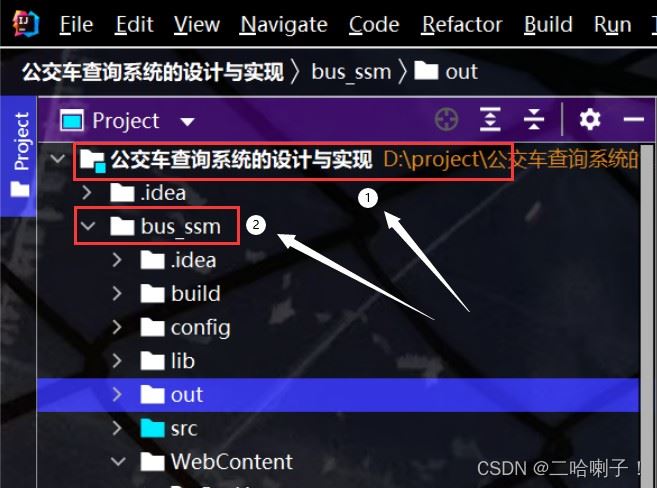Click the Collapse All icon
Image resolution: width=657 pixels, height=488 pixels.
point(534,120)
